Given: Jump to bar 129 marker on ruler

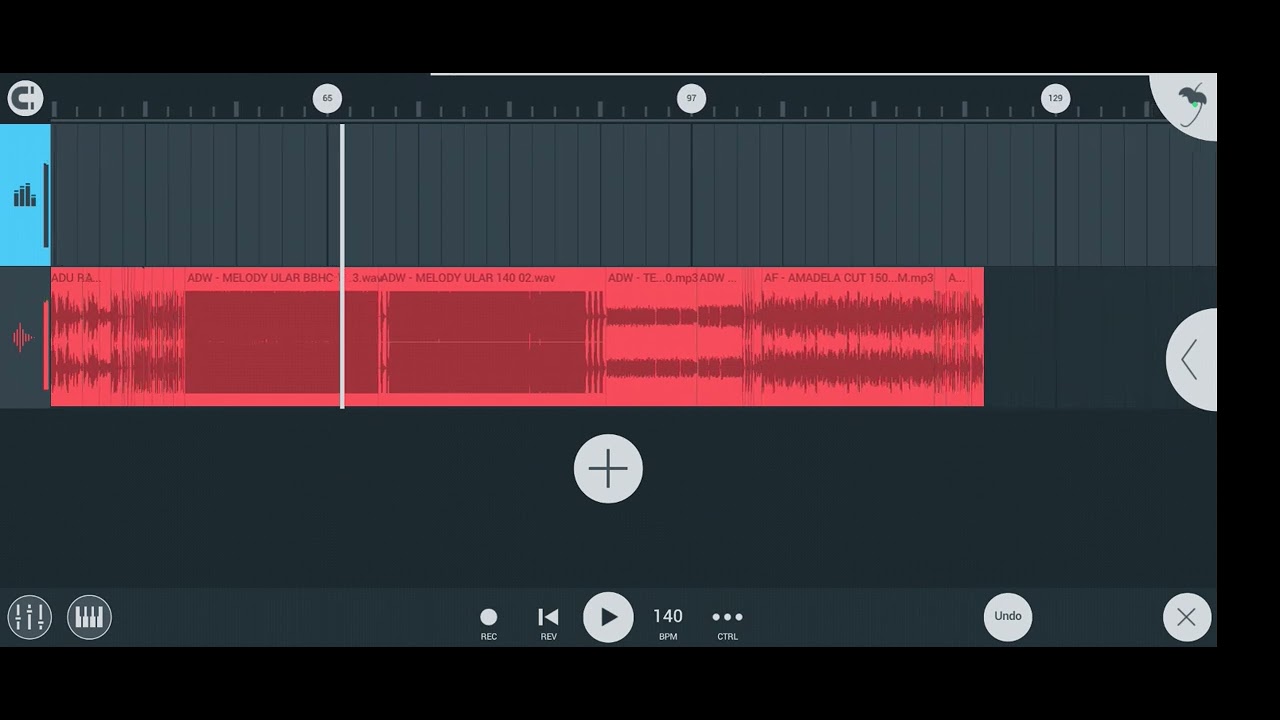Looking at the screenshot, I should coord(1055,98).
